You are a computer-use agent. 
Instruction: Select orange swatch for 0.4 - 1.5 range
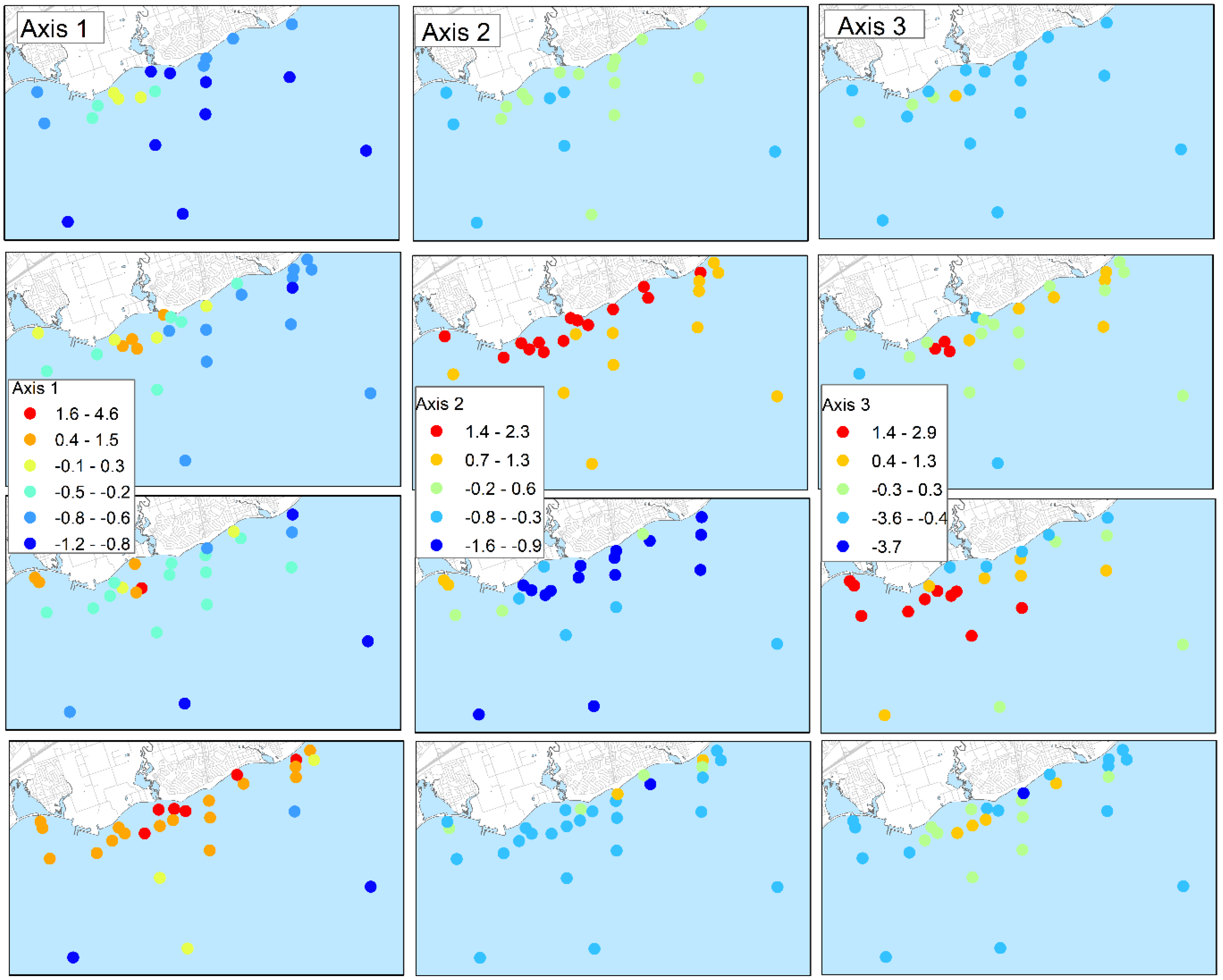pos(30,440)
